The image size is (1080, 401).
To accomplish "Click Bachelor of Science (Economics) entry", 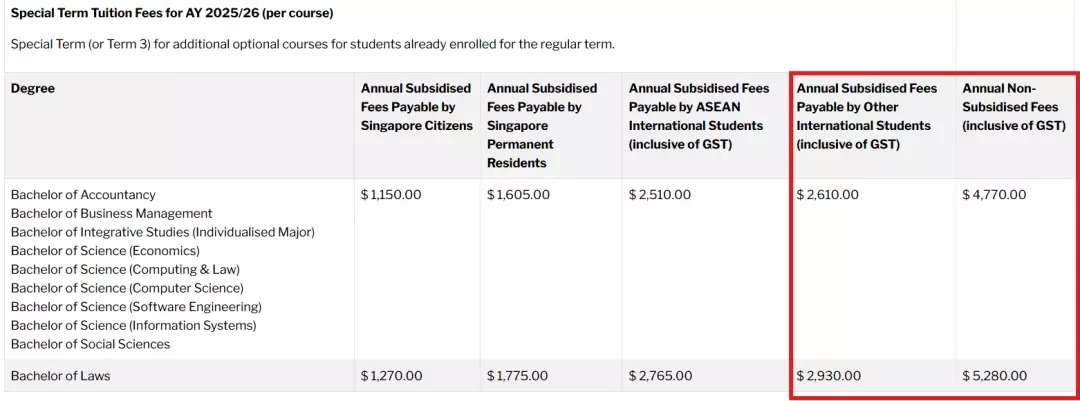I will (105, 251).
